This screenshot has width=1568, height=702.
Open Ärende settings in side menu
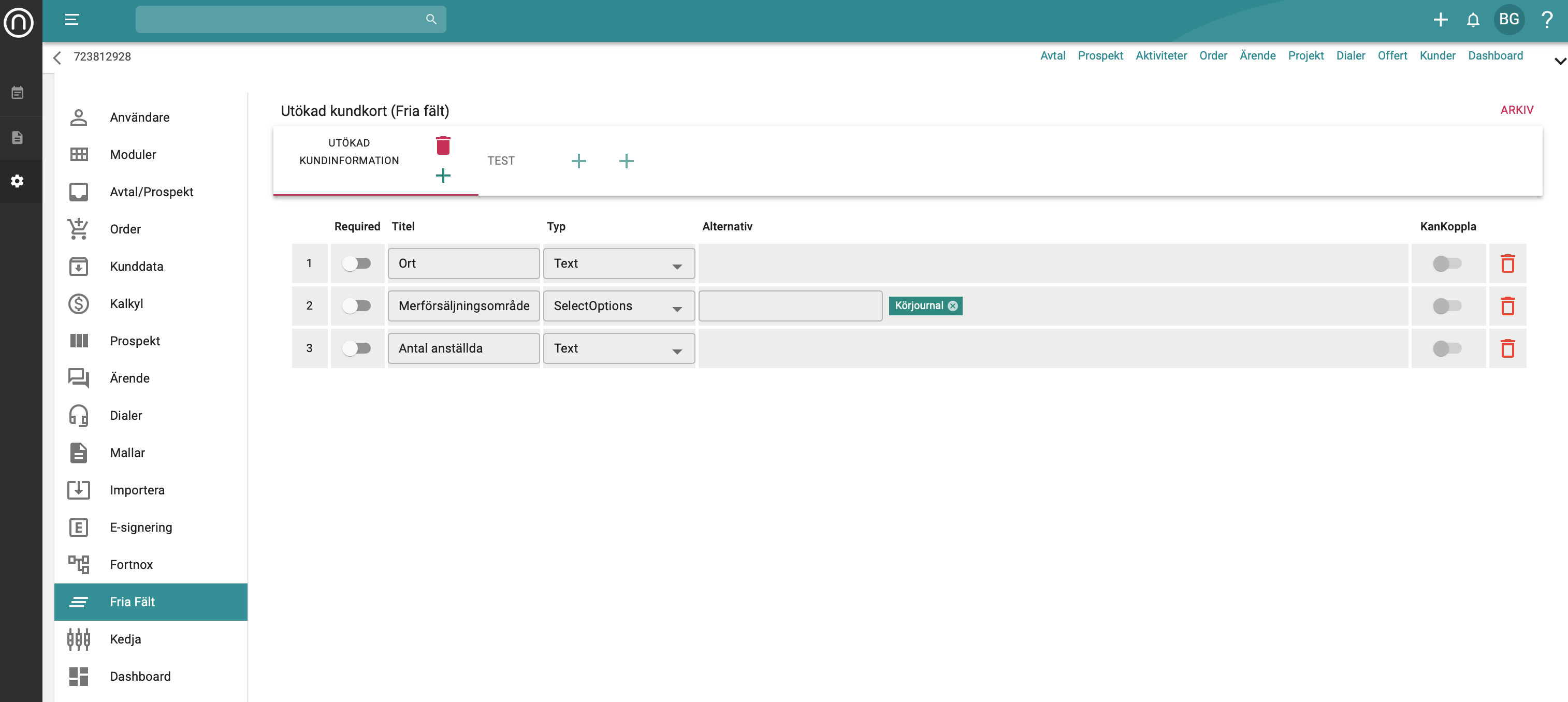tap(150, 378)
